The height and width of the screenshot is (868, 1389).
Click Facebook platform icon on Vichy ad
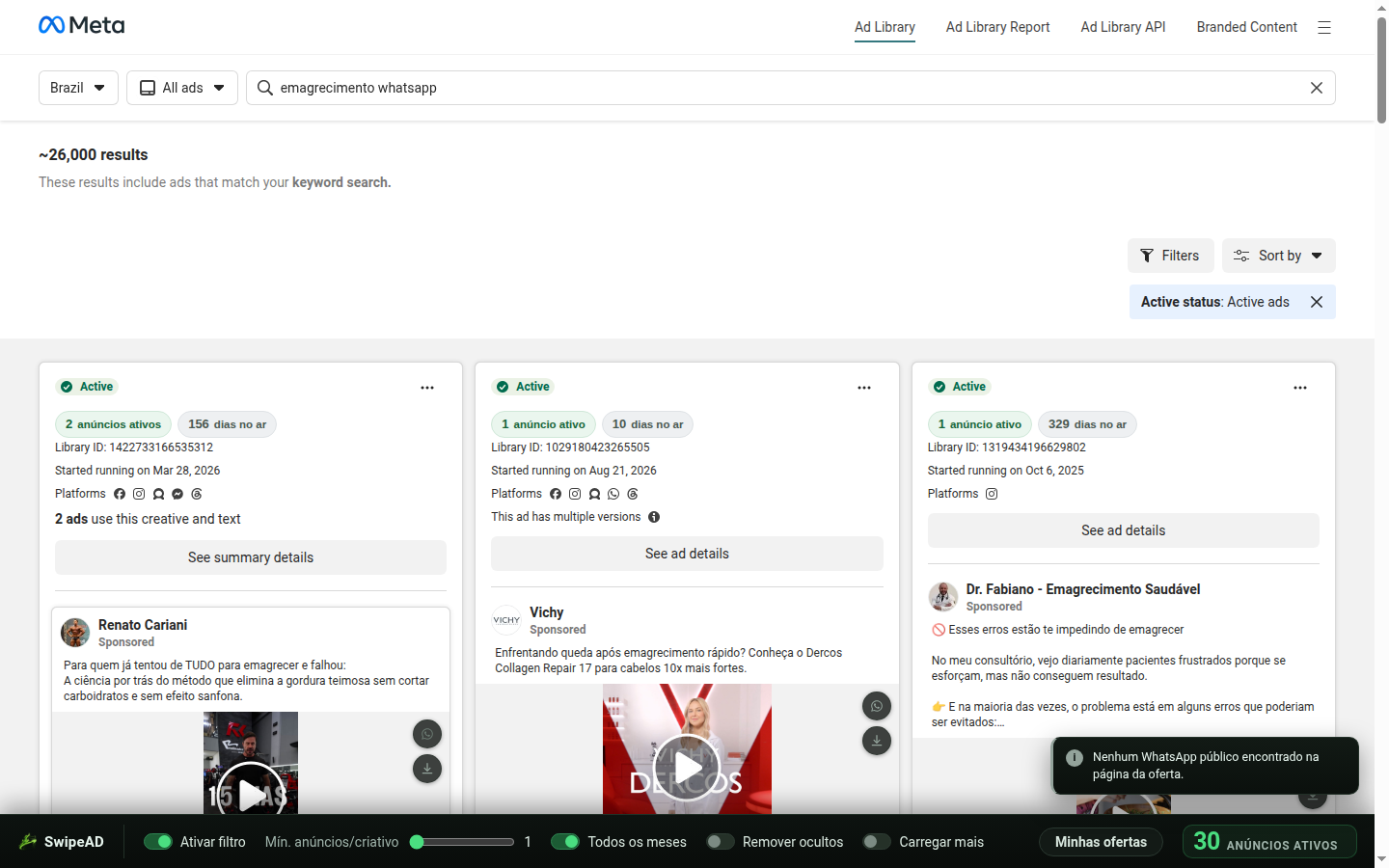pyautogui.click(x=556, y=494)
